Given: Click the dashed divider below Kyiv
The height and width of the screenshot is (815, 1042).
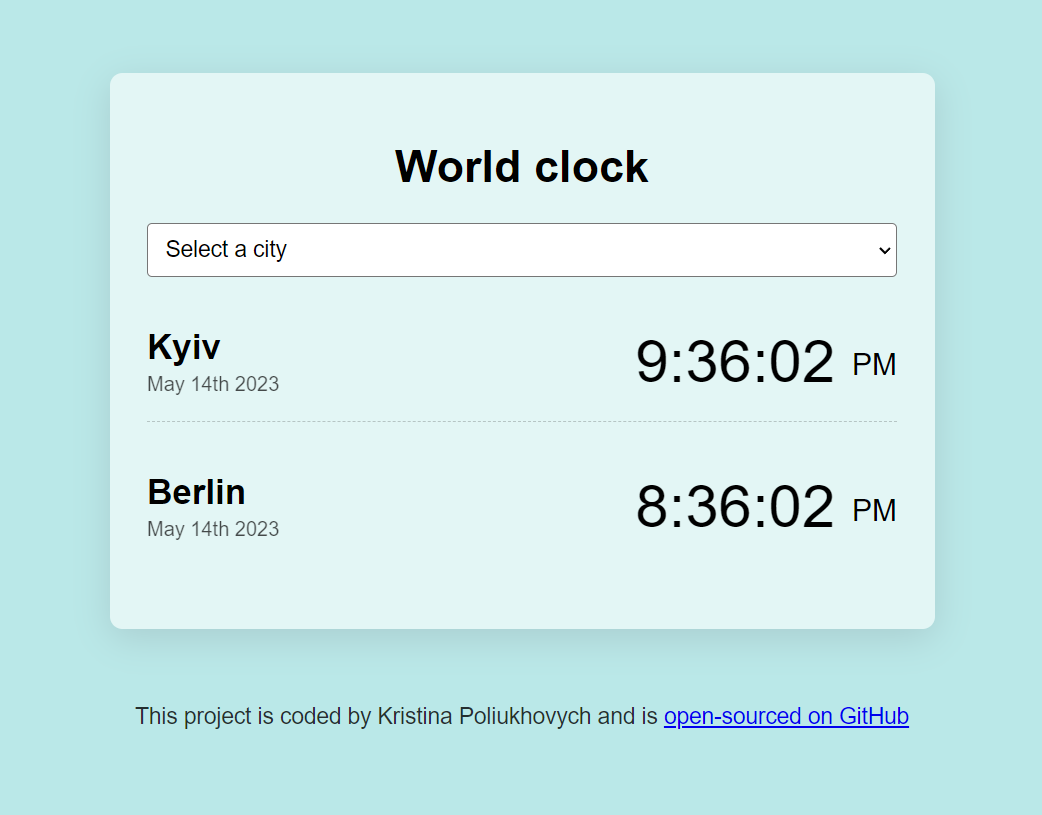Looking at the screenshot, I should coord(521,422).
